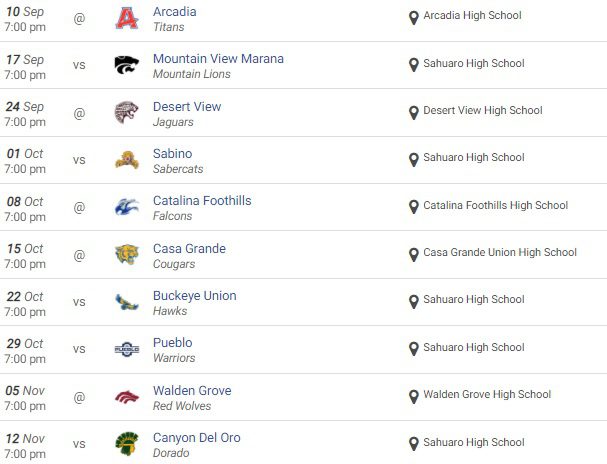Open the Canyon Del Oro team link
Viewport: 607px width, 464px height.
coord(196,438)
